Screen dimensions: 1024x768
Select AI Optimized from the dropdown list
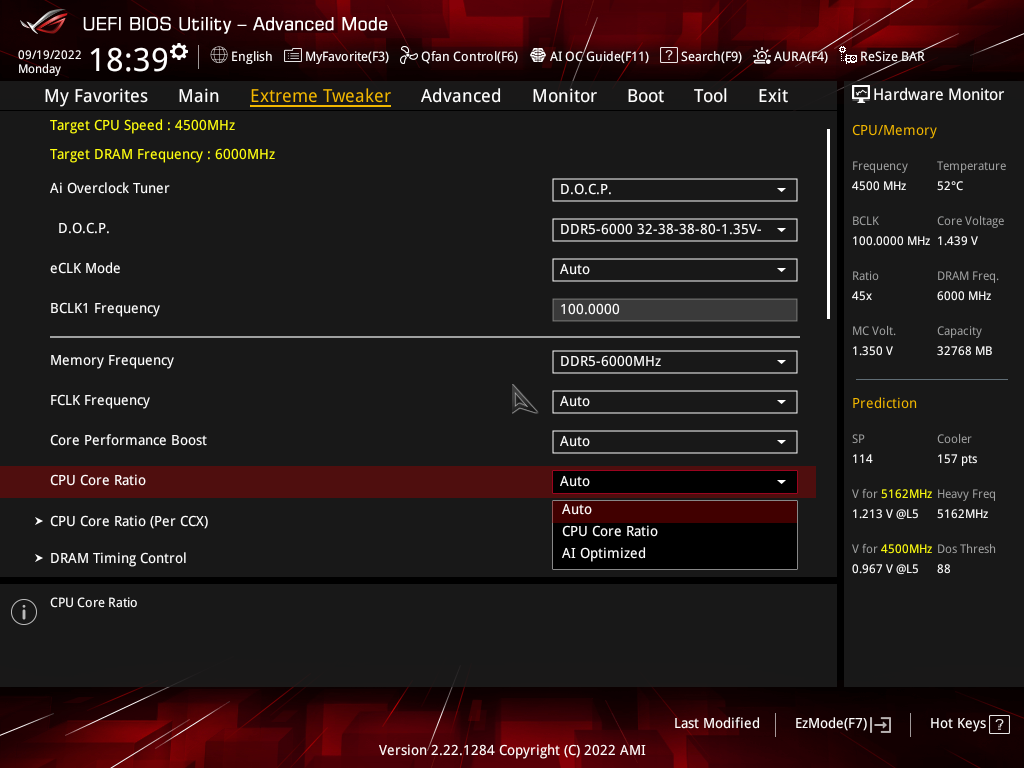click(604, 553)
